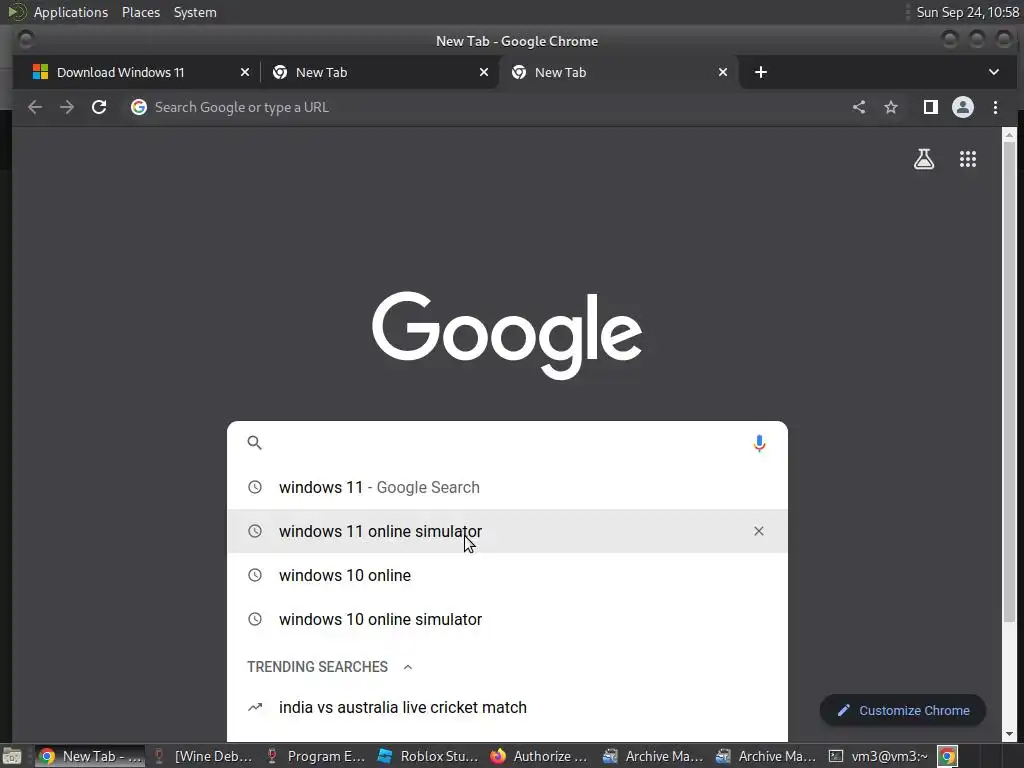
Task: Collapse the Trending Searches section
Action: (x=408, y=667)
